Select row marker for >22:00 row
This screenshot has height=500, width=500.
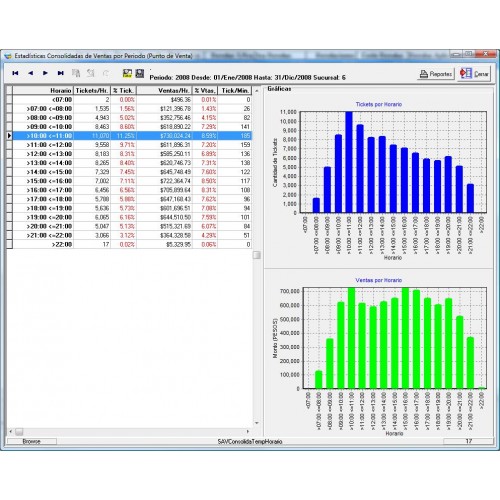[9, 244]
